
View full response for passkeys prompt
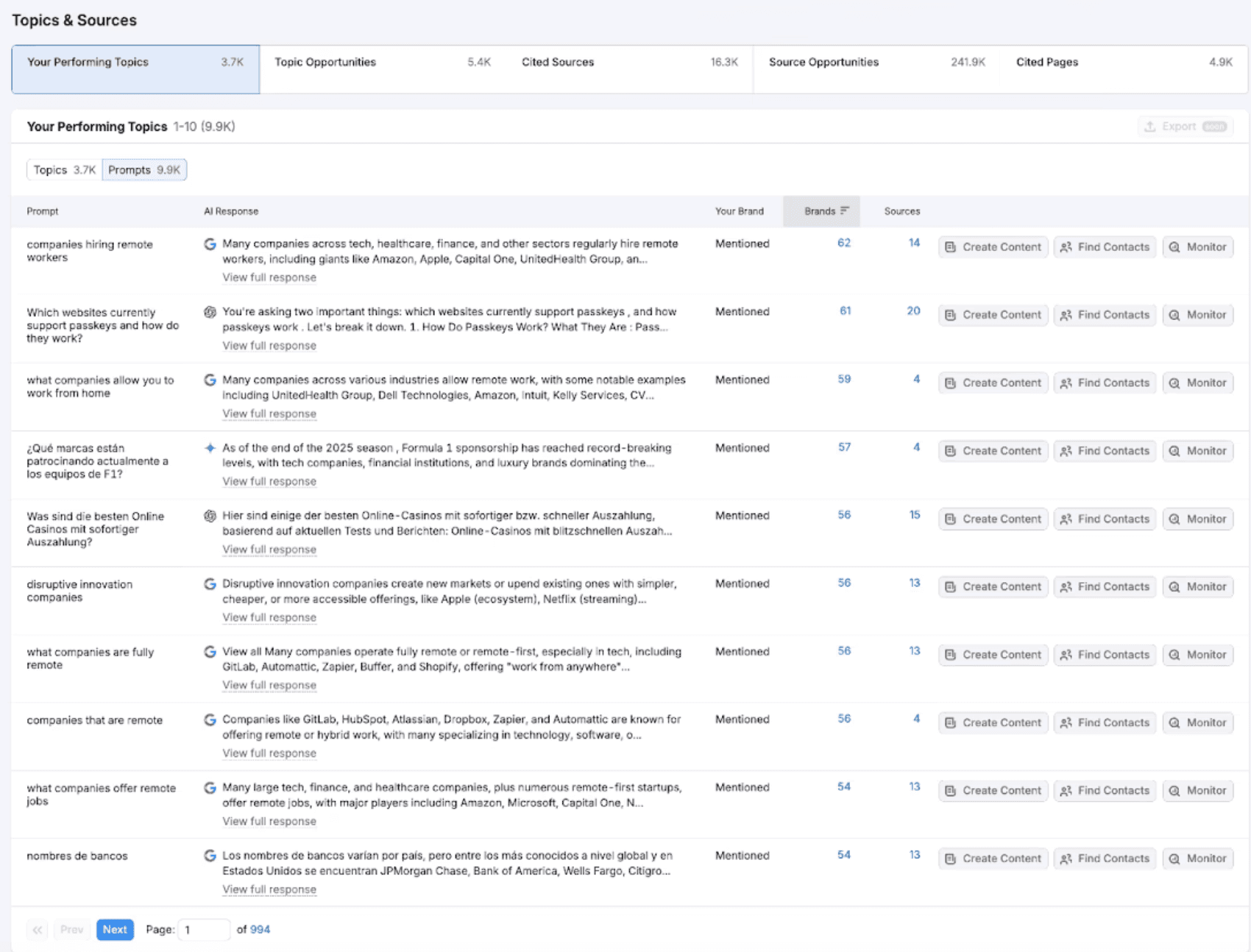(x=269, y=346)
